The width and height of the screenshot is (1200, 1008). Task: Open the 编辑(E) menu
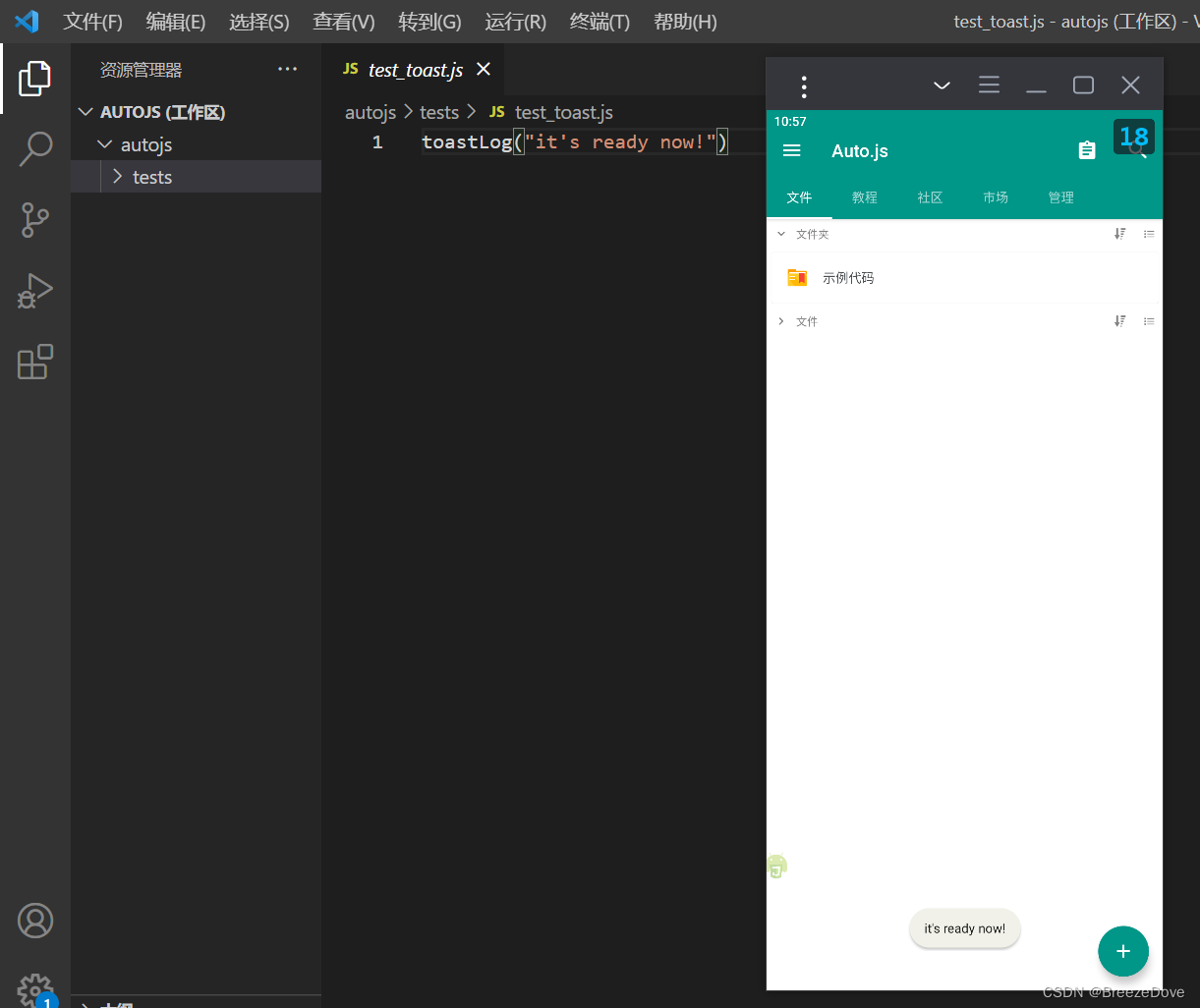click(176, 22)
